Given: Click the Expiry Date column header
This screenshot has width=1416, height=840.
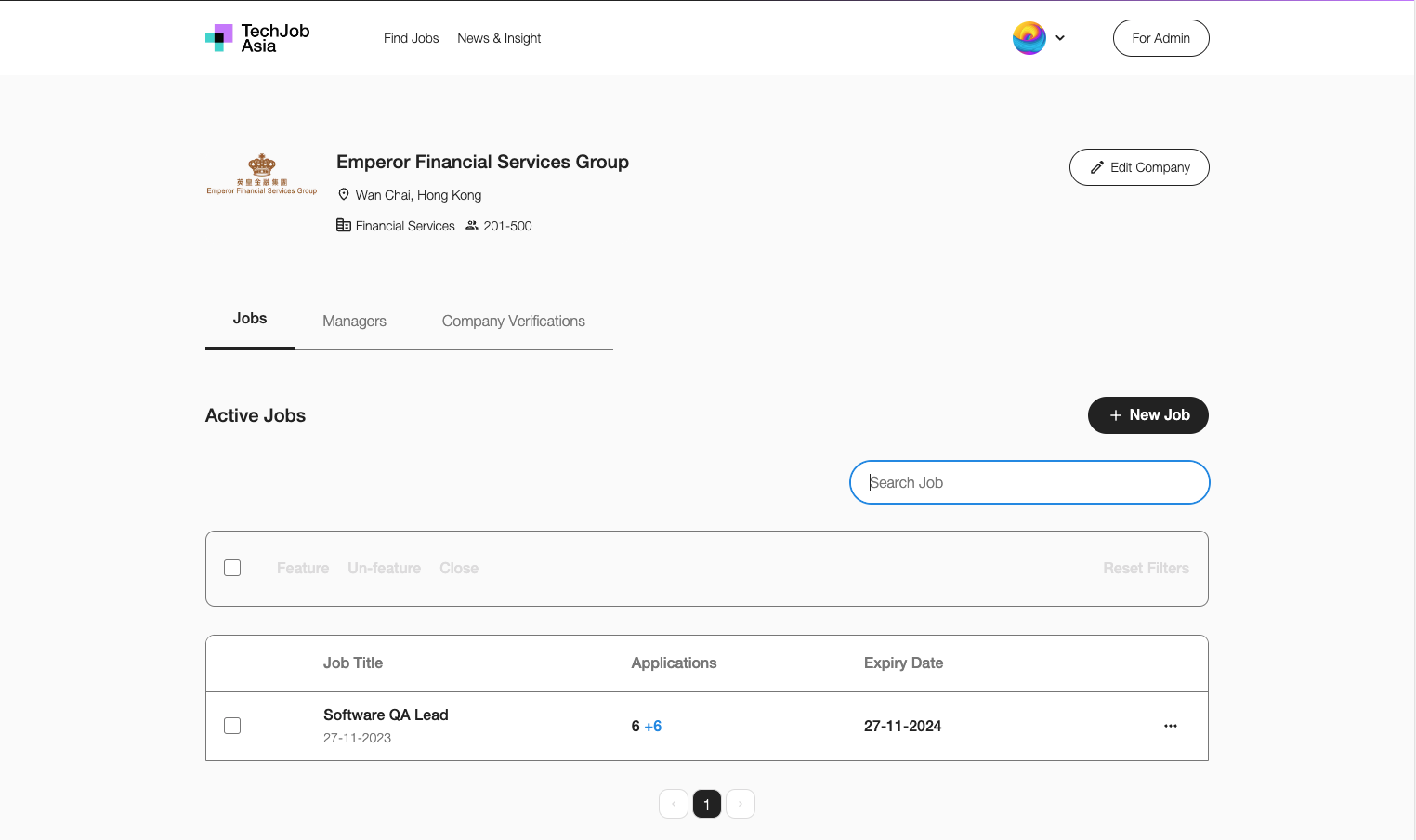Looking at the screenshot, I should coord(904,663).
